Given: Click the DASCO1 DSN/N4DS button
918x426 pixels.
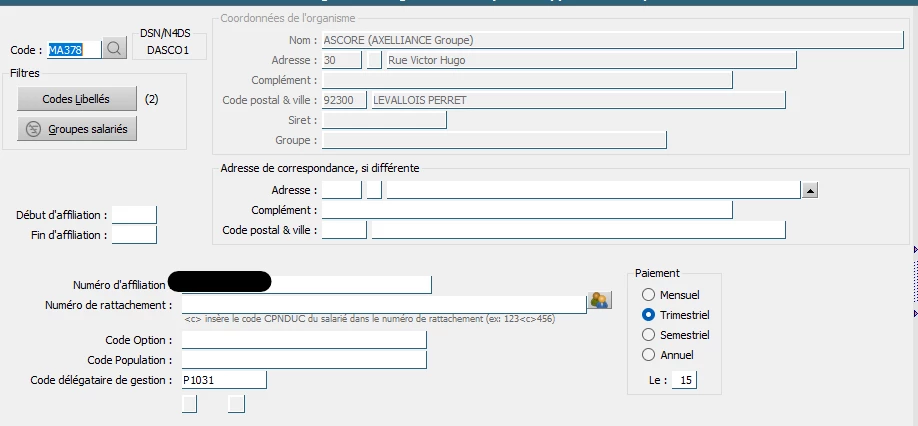Looking at the screenshot, I should (x=169, y=50).
